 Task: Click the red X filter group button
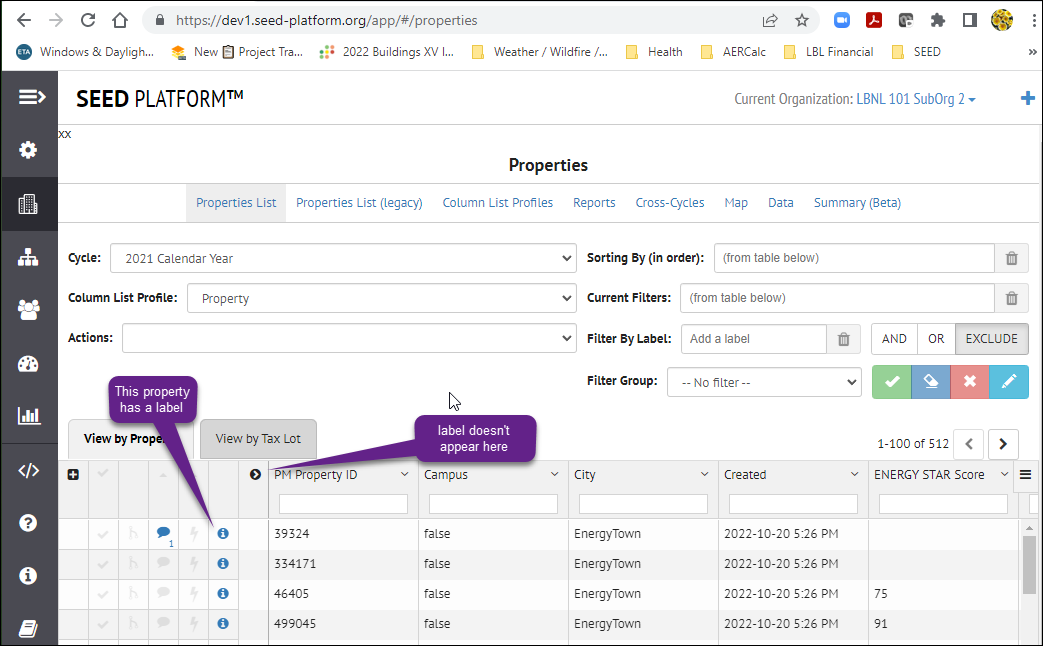coord(970,382)
